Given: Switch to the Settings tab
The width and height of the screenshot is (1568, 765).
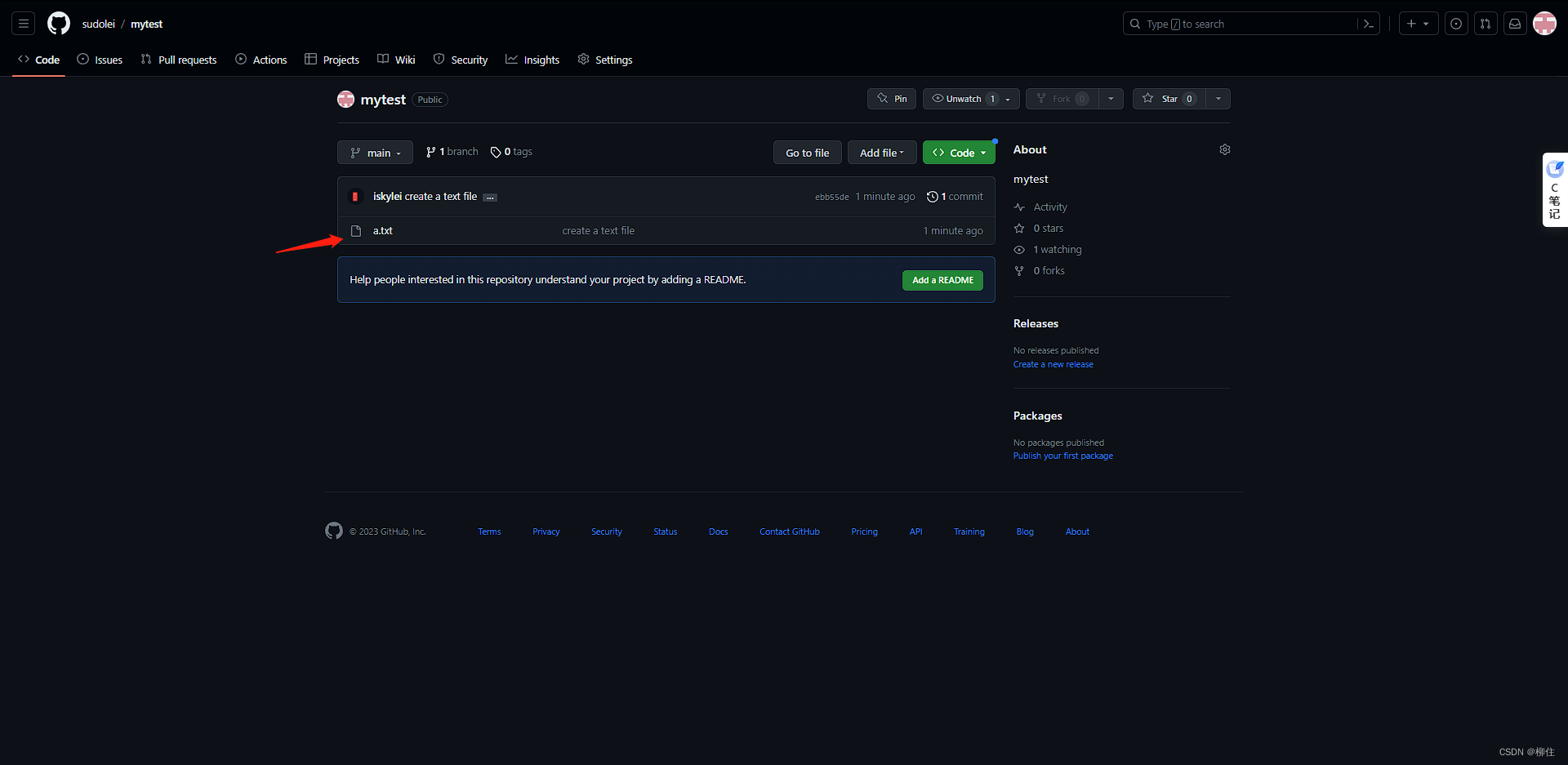Looking at the screenshot, I should (605, 60).
